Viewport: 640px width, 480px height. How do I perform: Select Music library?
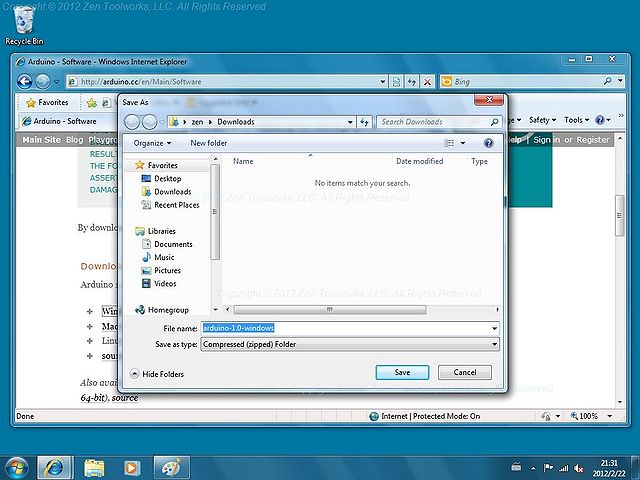pos(164,257)
